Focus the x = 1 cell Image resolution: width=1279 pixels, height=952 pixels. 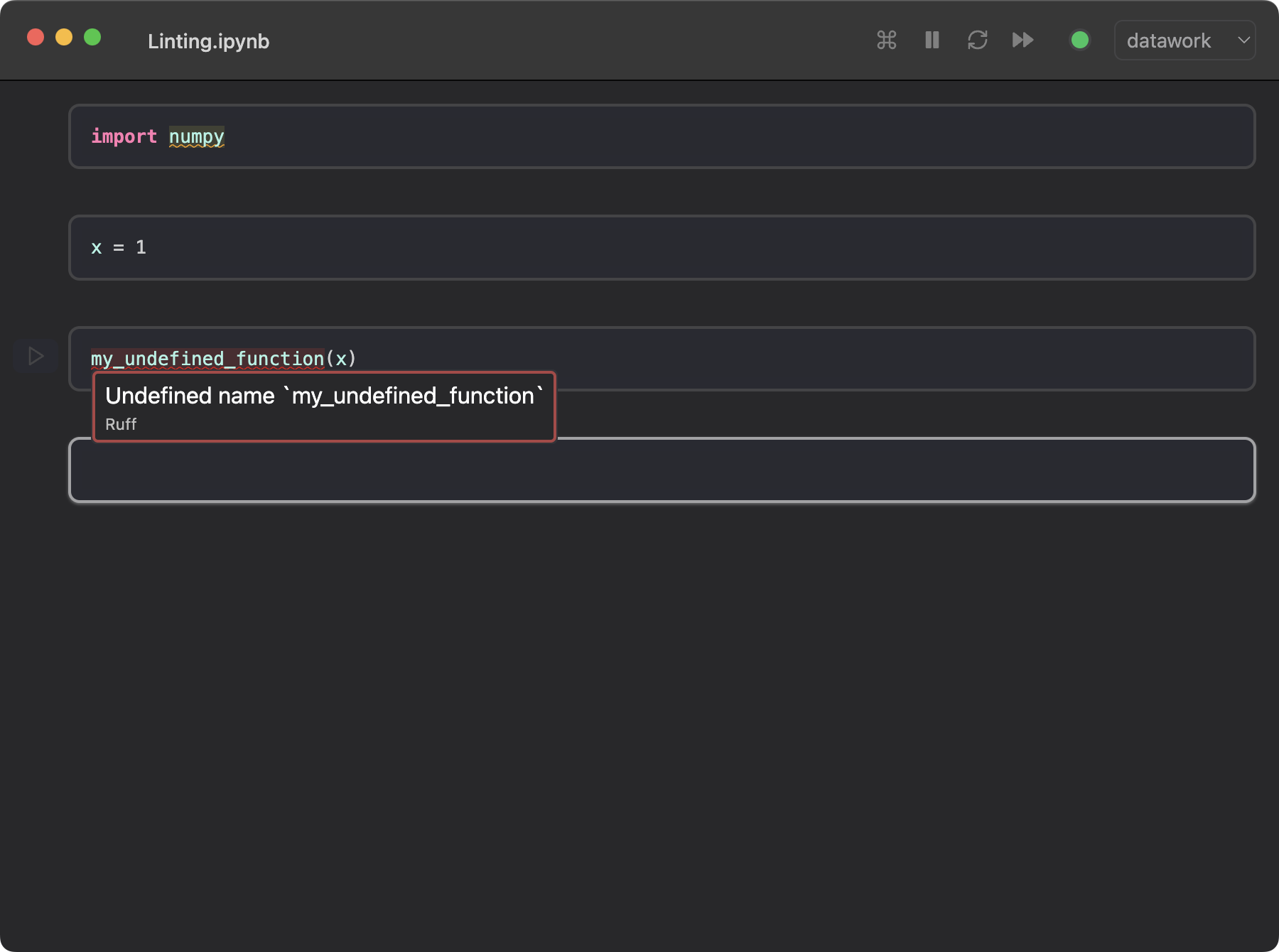[x=662, y=247]
